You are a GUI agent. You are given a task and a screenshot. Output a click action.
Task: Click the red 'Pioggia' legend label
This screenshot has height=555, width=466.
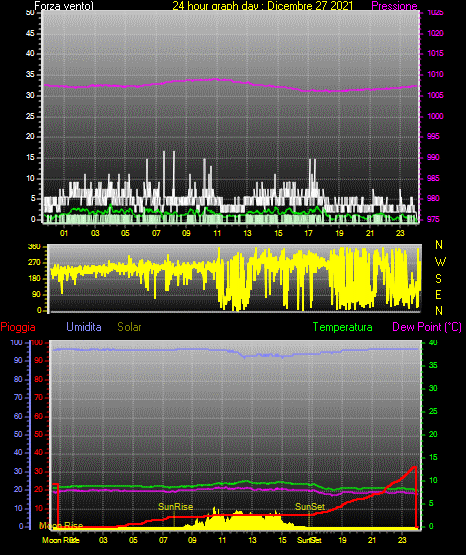click(18, 327)
